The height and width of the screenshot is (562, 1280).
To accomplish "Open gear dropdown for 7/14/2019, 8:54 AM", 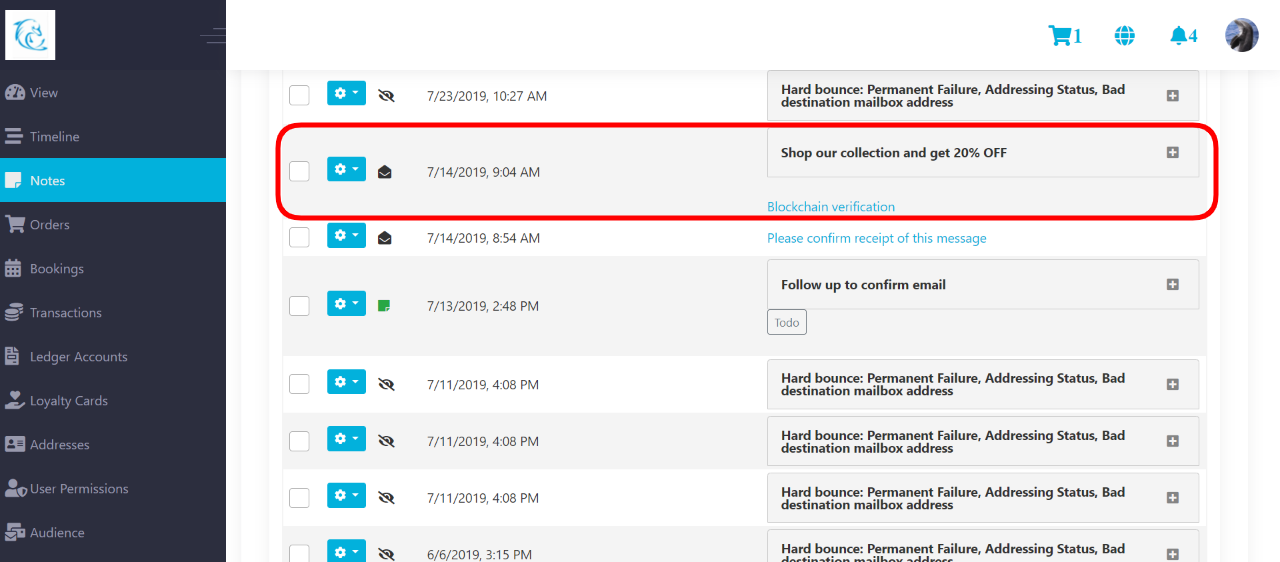I will coord(346,236).
